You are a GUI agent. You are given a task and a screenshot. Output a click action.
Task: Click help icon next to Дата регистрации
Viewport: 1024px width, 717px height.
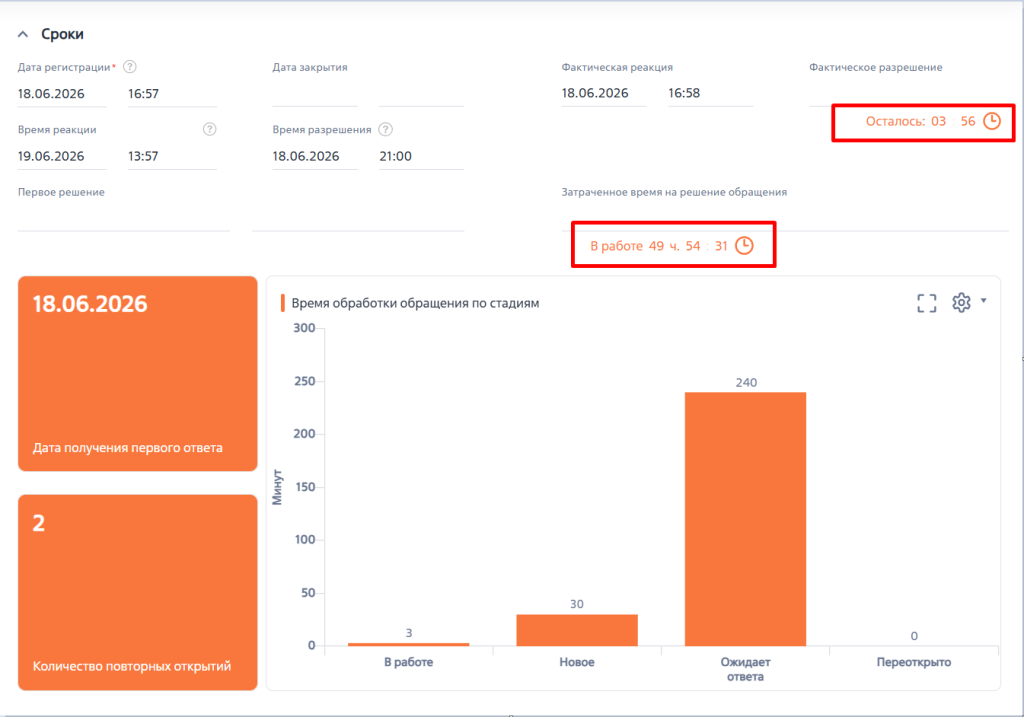pyautogui.click(x=130, y=67)
